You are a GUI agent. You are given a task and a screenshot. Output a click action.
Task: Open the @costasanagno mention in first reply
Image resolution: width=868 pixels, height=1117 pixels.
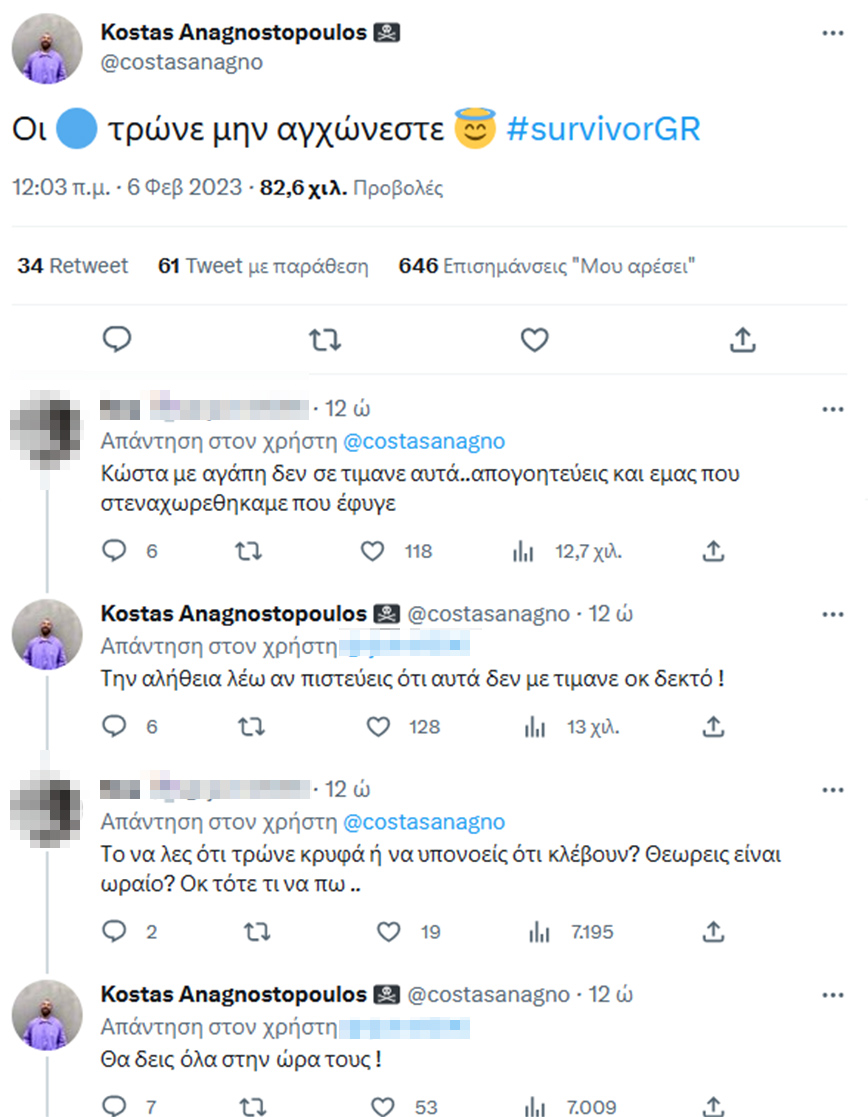(x=425, y=441)
